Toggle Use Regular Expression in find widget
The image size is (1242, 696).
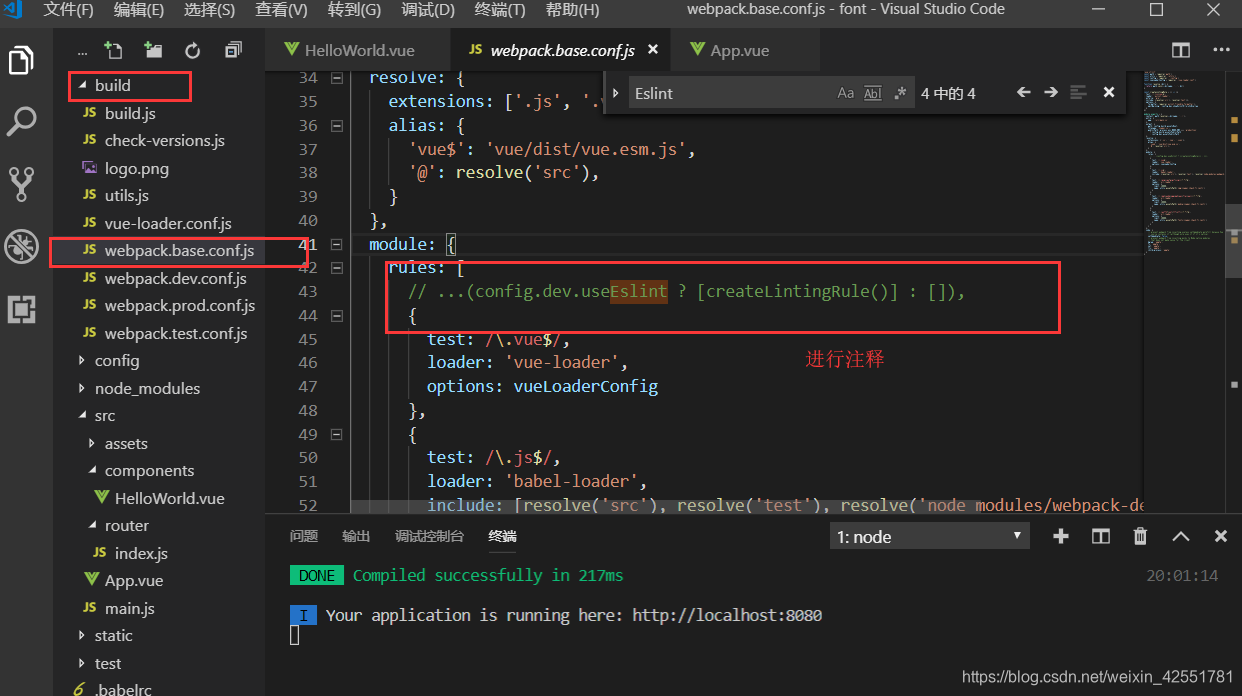[900, 93]
